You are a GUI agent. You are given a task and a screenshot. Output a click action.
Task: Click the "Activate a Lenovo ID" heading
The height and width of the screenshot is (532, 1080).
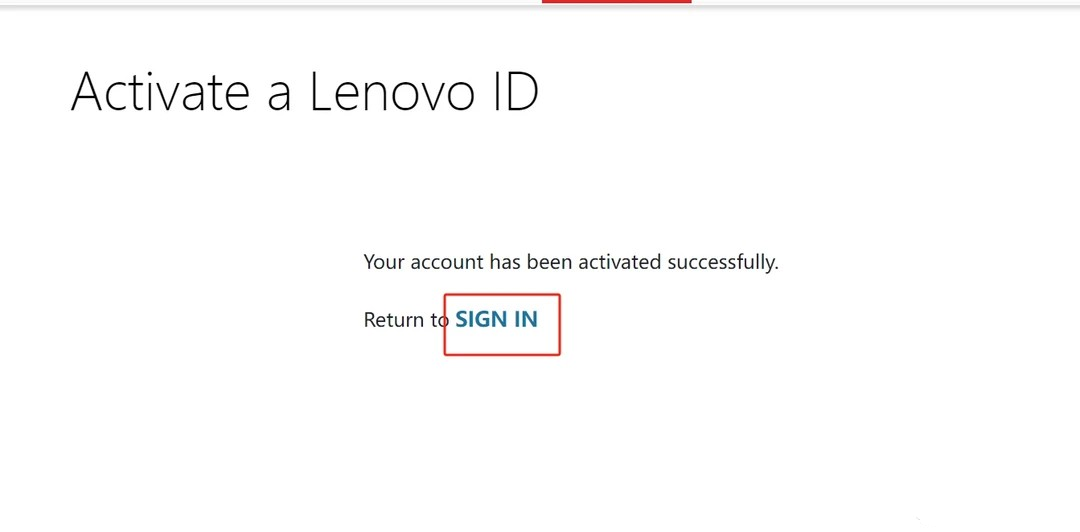point(305,93)
